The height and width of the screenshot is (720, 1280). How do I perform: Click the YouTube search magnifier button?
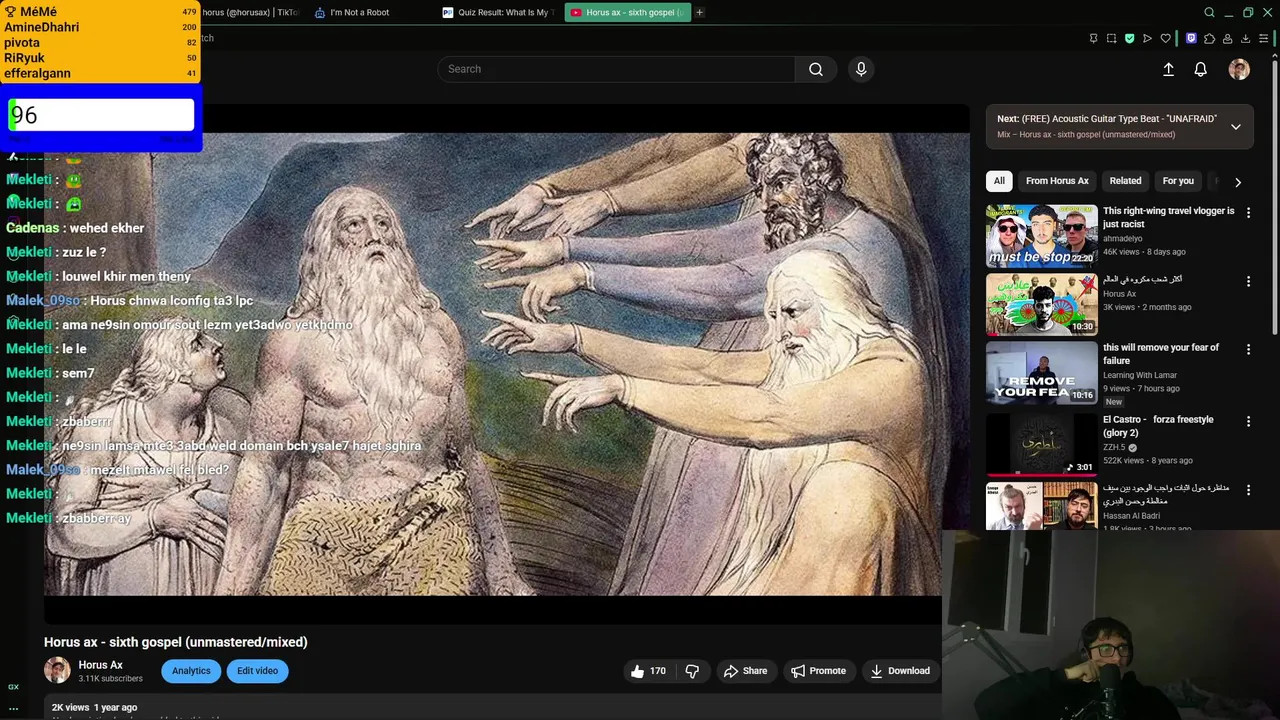tap(816, 69)
